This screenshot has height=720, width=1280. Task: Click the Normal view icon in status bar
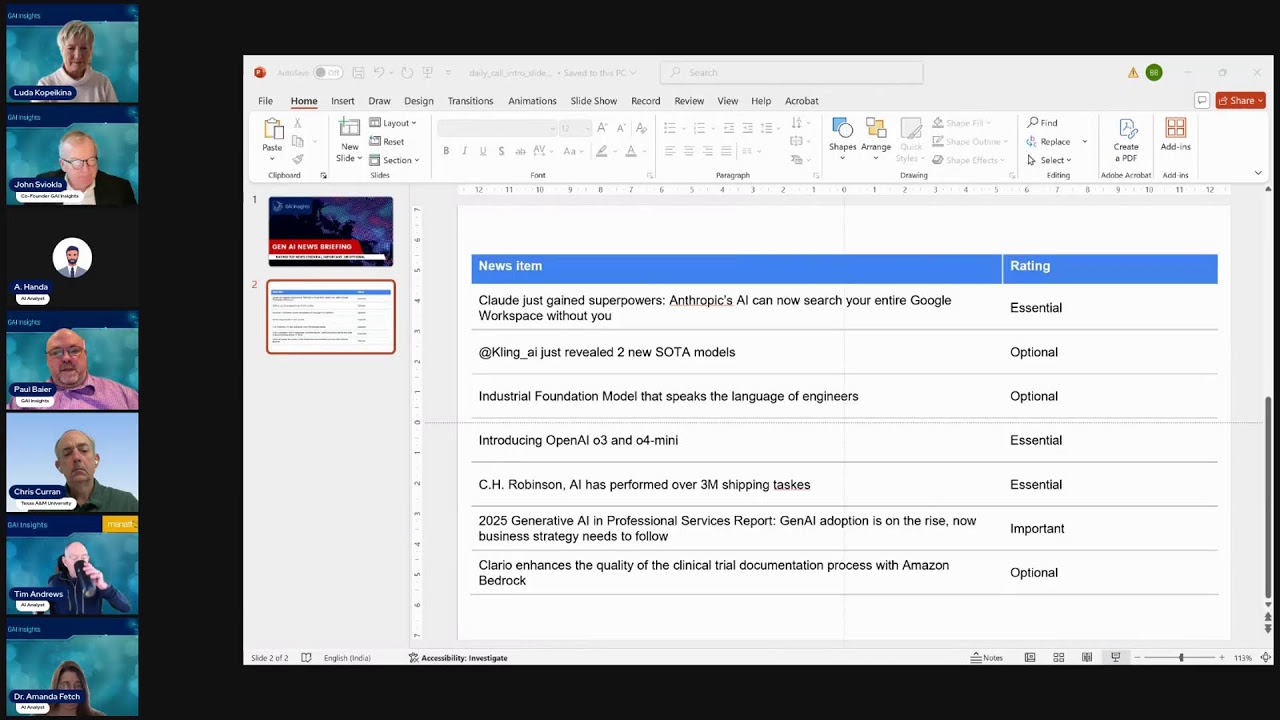(1030, 658)
